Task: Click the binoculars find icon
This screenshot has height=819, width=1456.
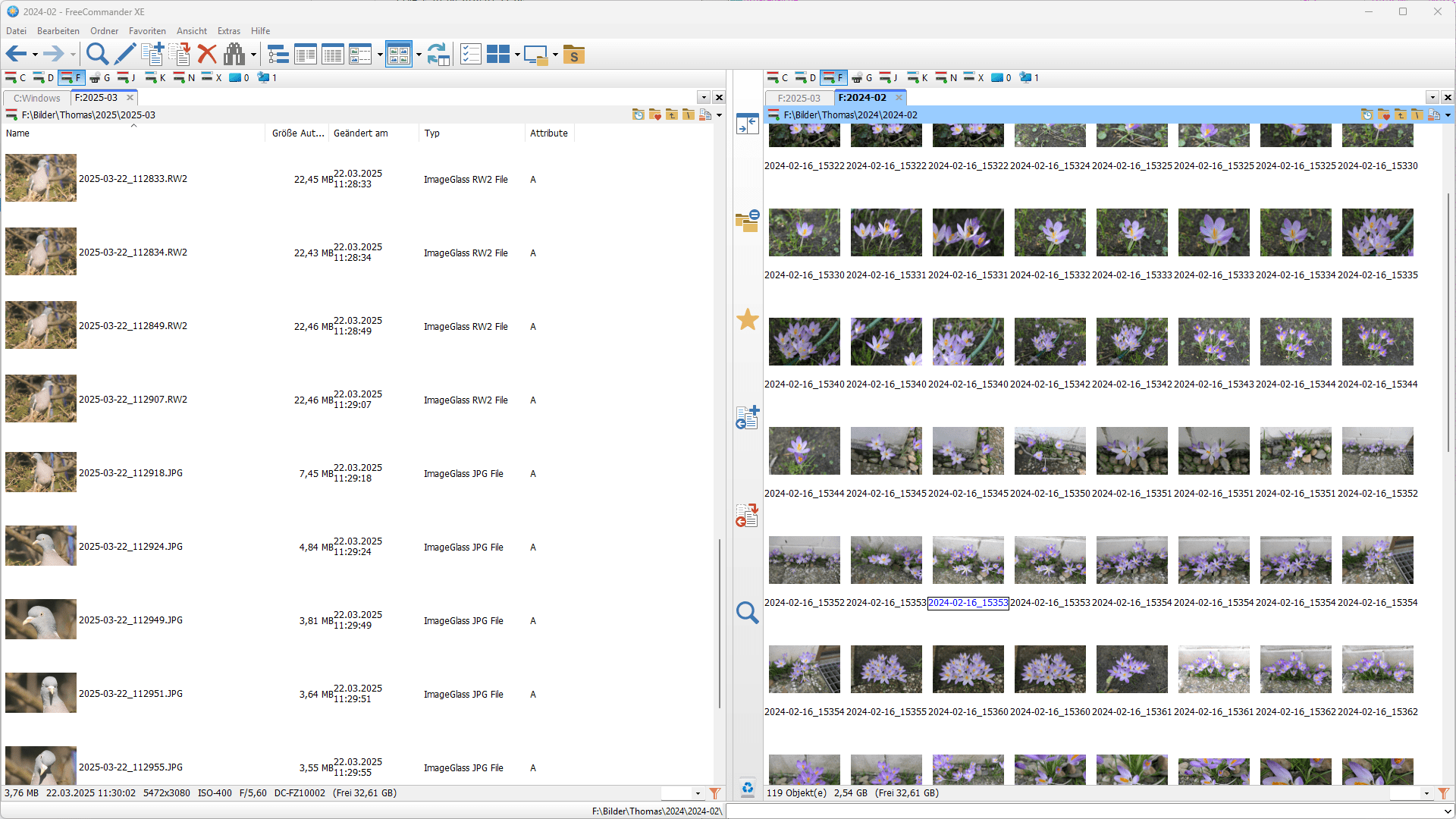Action: point(234,54)
